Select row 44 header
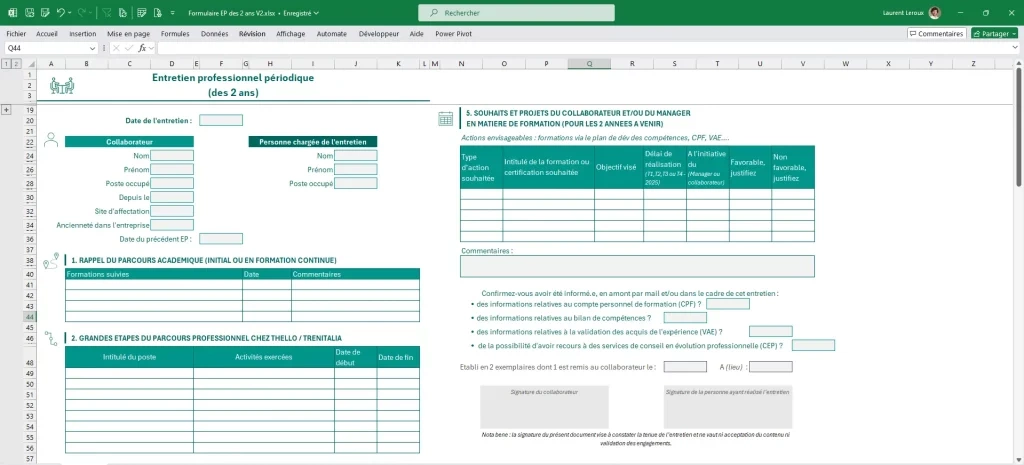1024x465 pixels. (29, 317)
